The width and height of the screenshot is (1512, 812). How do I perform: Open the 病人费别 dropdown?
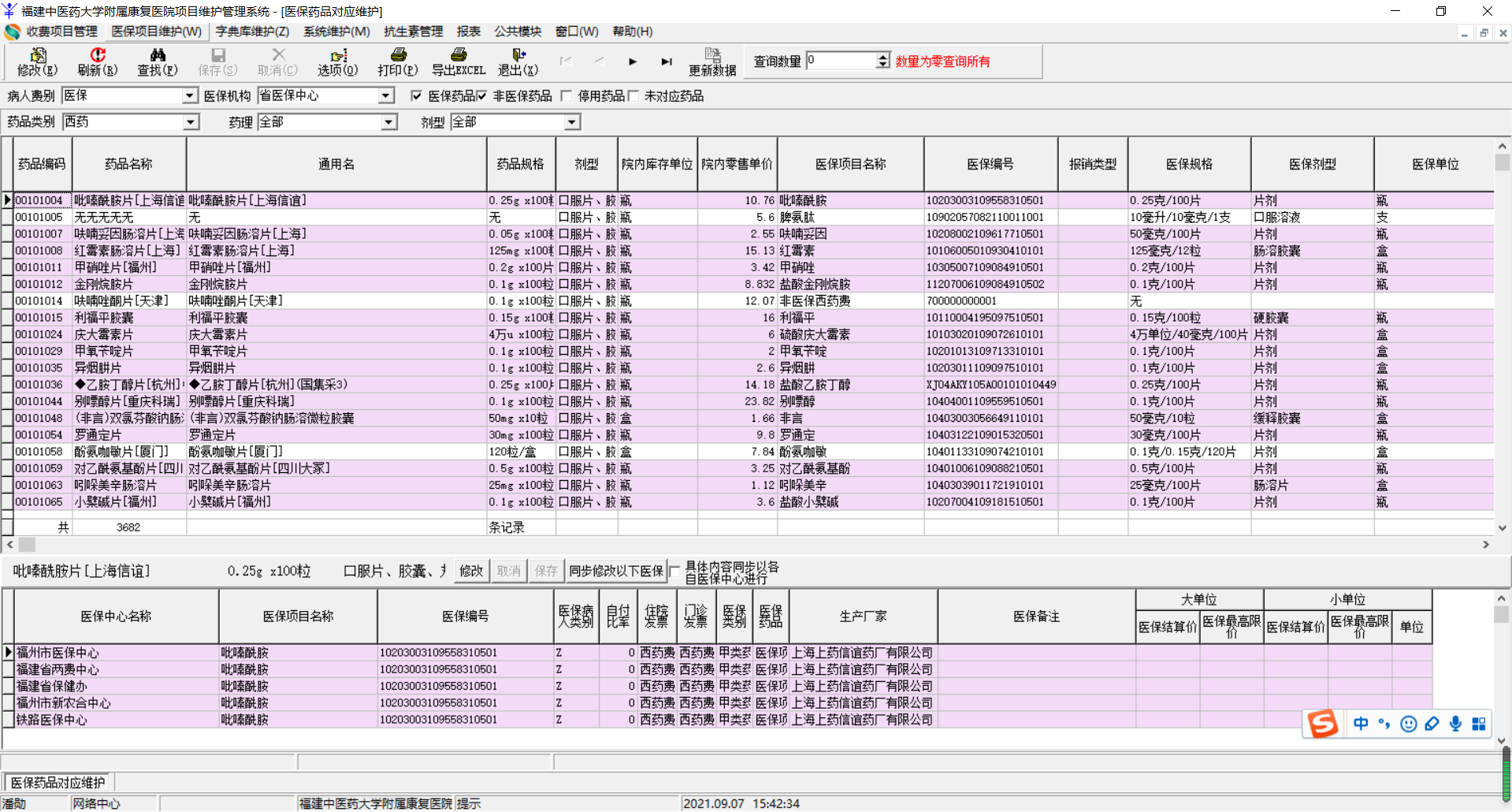(x=189, y=96)
